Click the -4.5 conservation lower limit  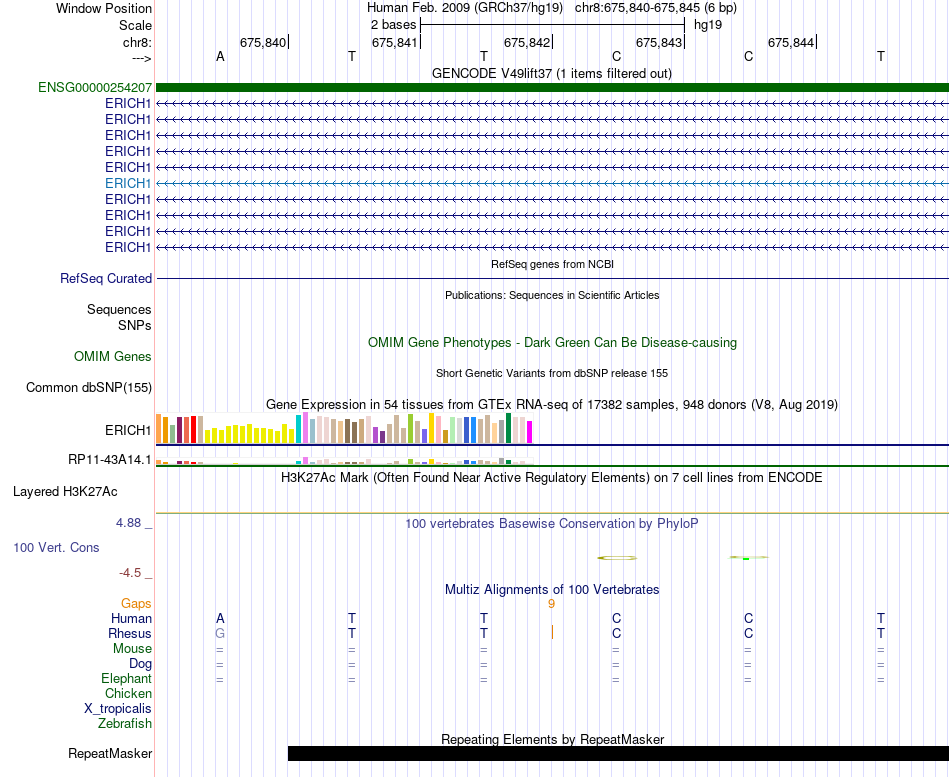[130, 573]
